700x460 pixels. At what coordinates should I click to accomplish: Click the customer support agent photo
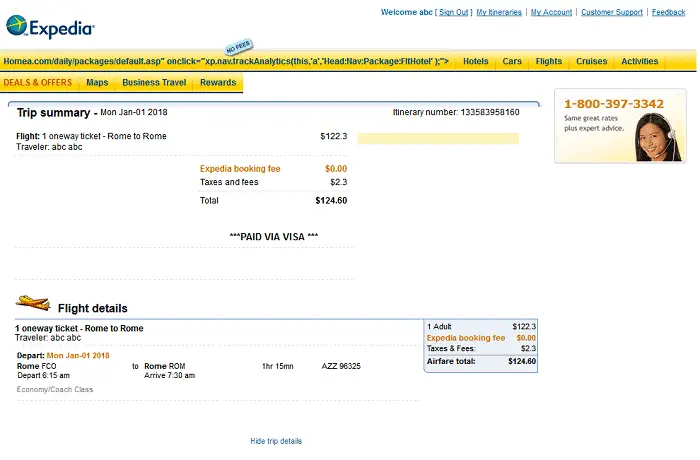658,138
